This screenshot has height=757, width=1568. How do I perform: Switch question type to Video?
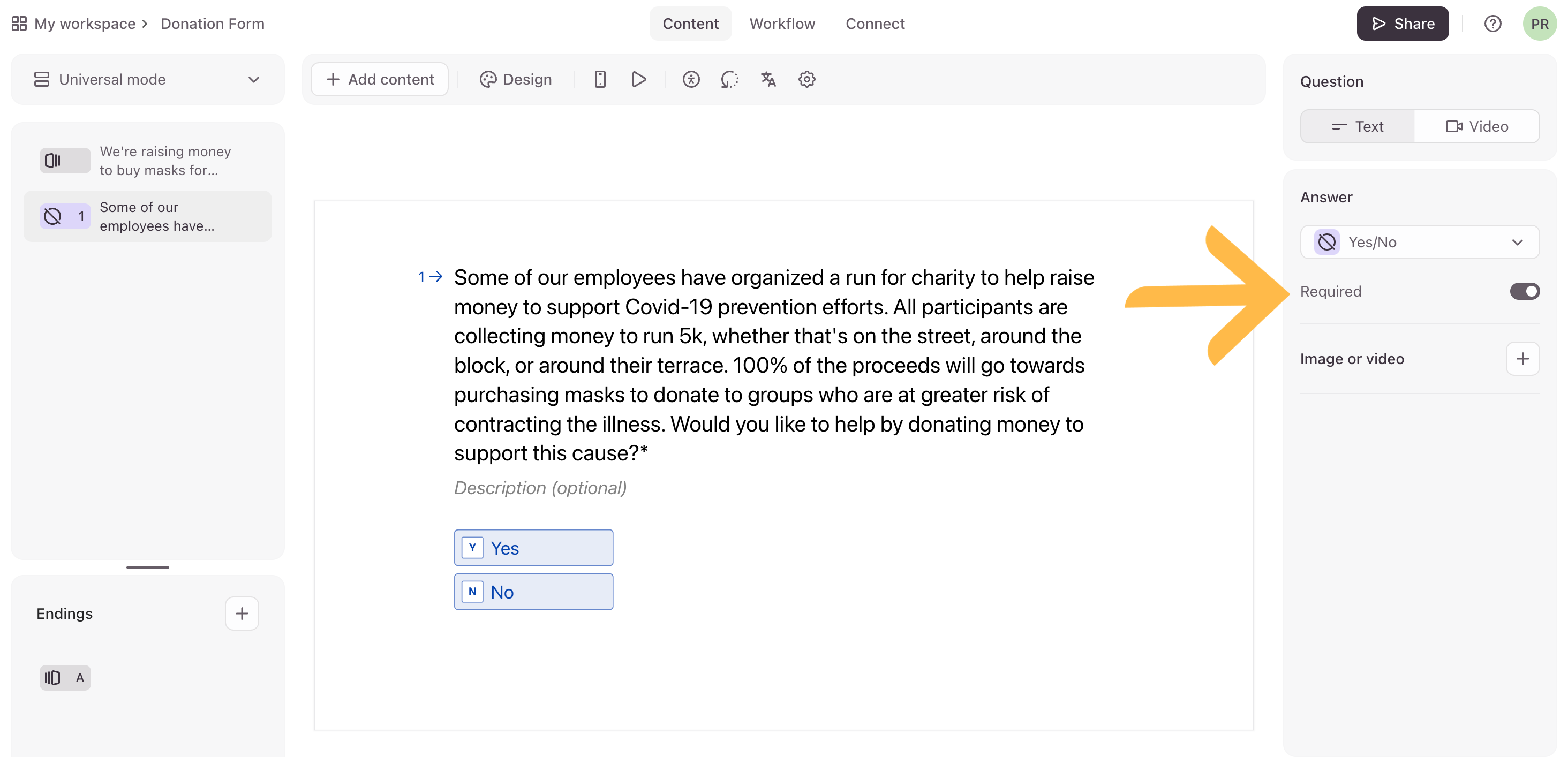coord(1477,126)
